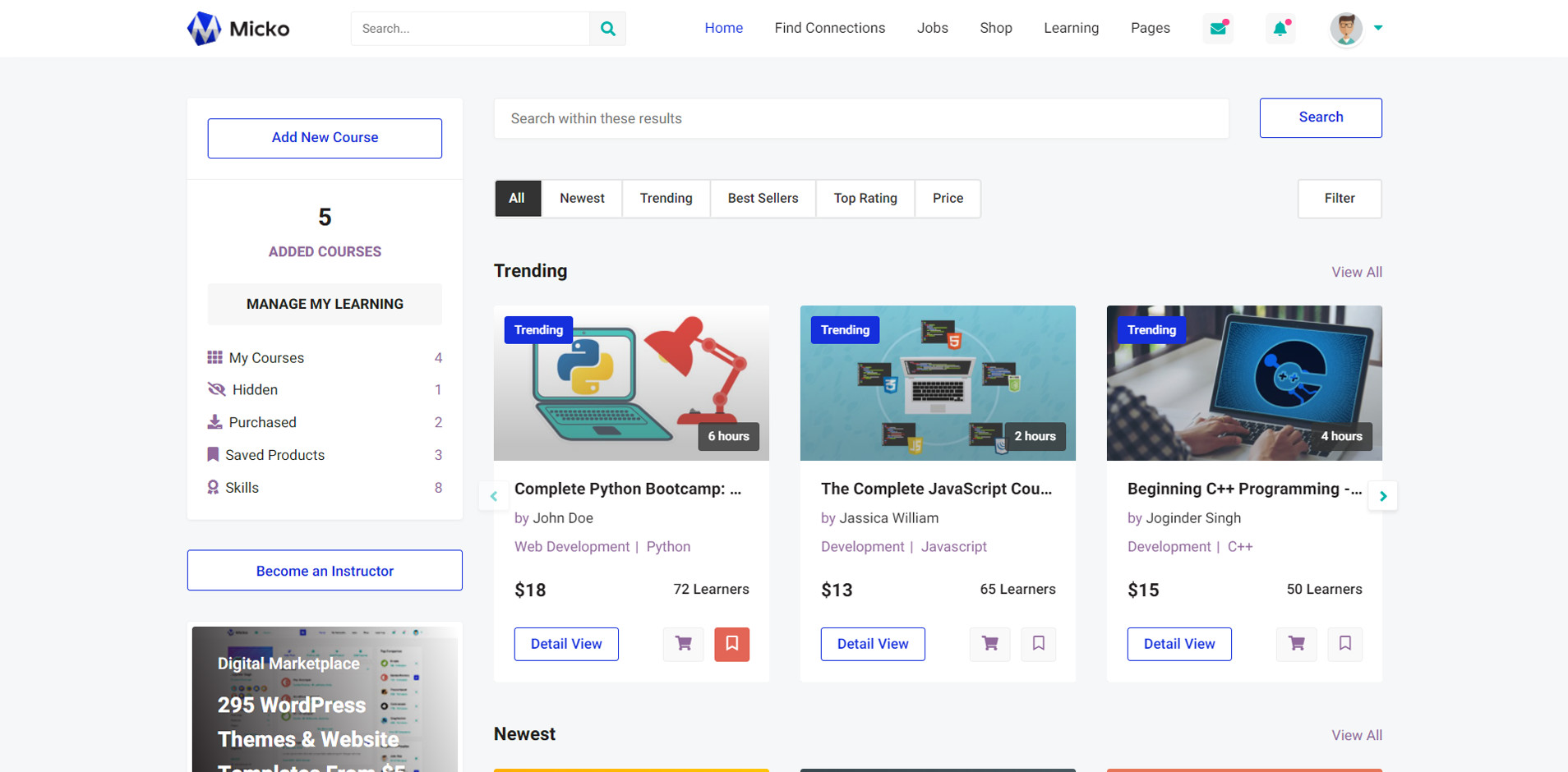This screenshot has width=1568, height=772.
Task: Add Beginning C++ Programming to cart
Action: click(x=1296, y=644)
